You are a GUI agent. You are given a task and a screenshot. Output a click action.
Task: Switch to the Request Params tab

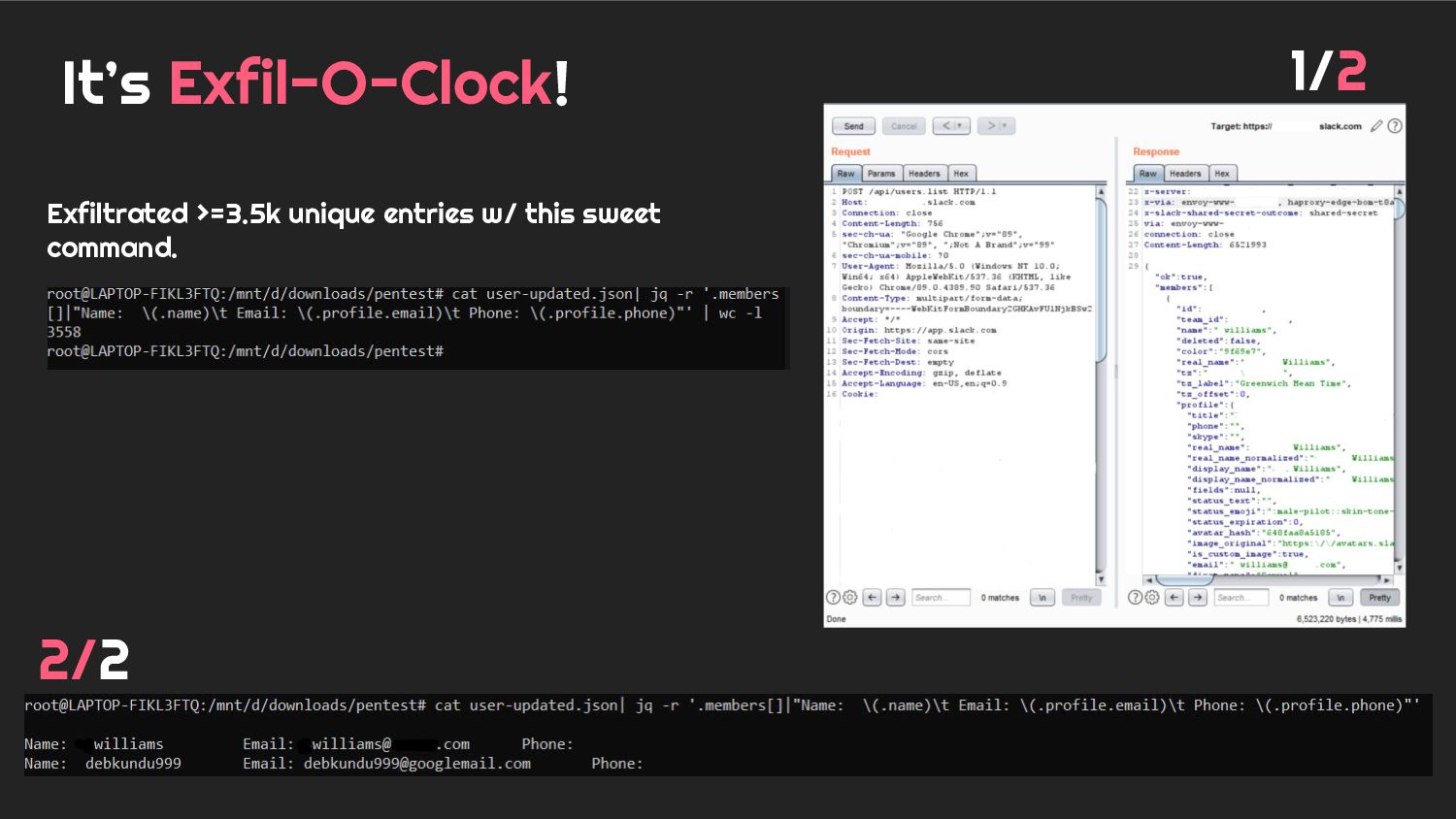tap(881, 174)
